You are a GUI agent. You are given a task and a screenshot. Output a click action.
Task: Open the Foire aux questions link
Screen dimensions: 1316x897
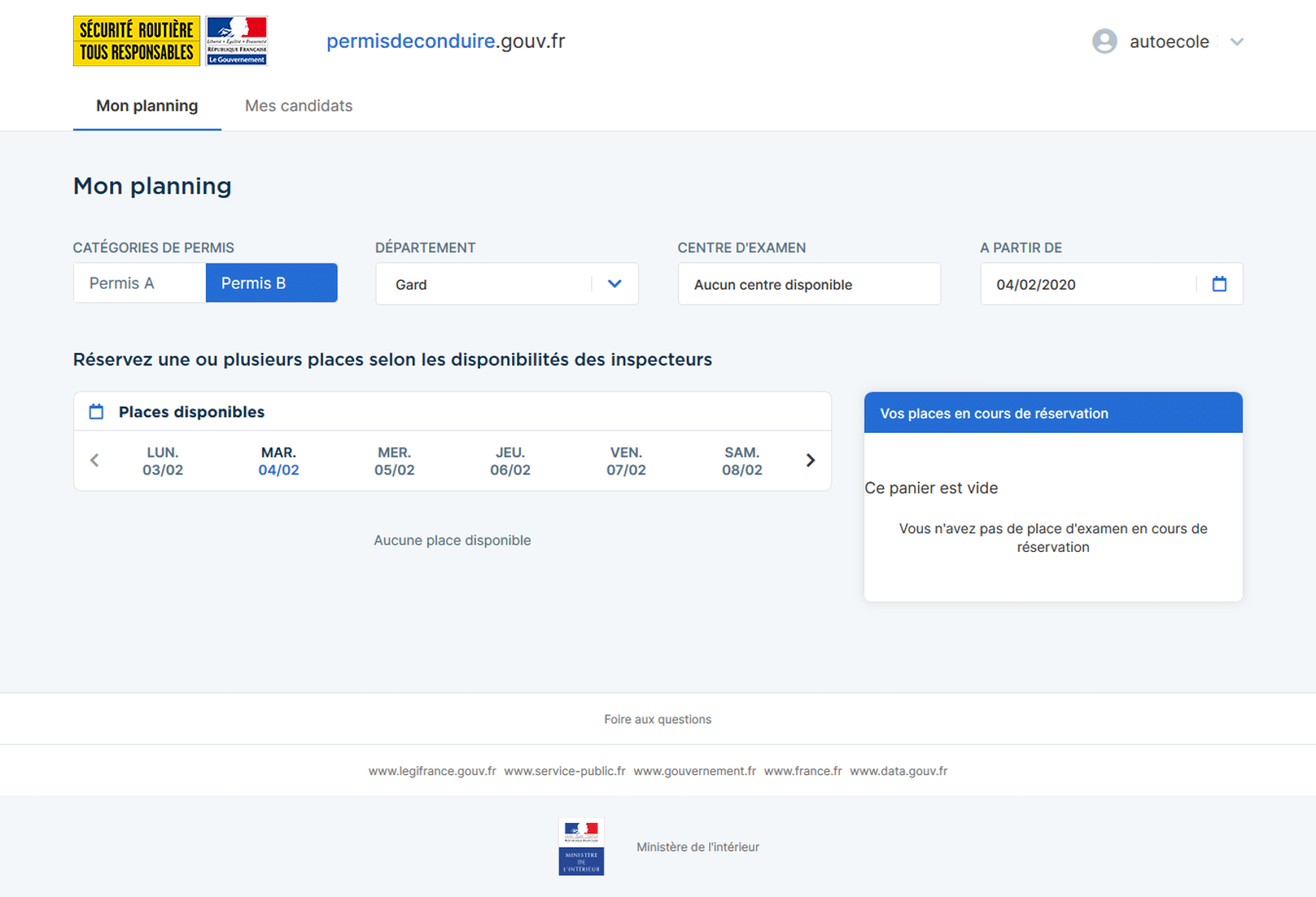[657, 718]
